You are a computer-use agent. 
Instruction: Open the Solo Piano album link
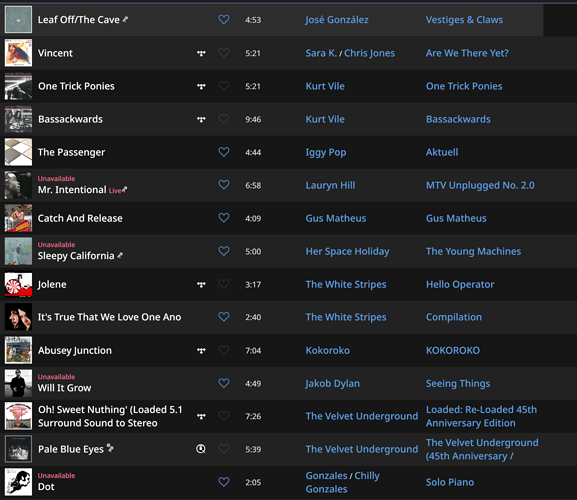coord(450,482)
